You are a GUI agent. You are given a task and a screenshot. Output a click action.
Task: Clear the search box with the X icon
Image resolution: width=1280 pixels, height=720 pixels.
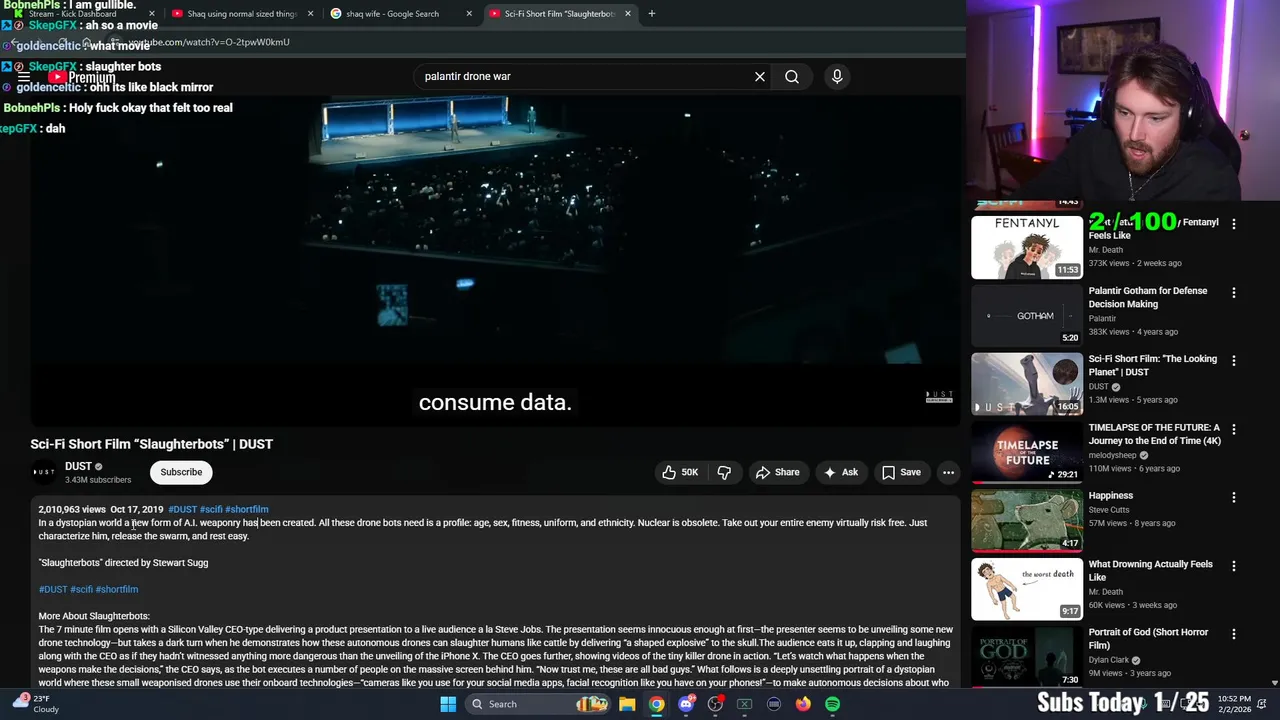click(x=760, y=76)
